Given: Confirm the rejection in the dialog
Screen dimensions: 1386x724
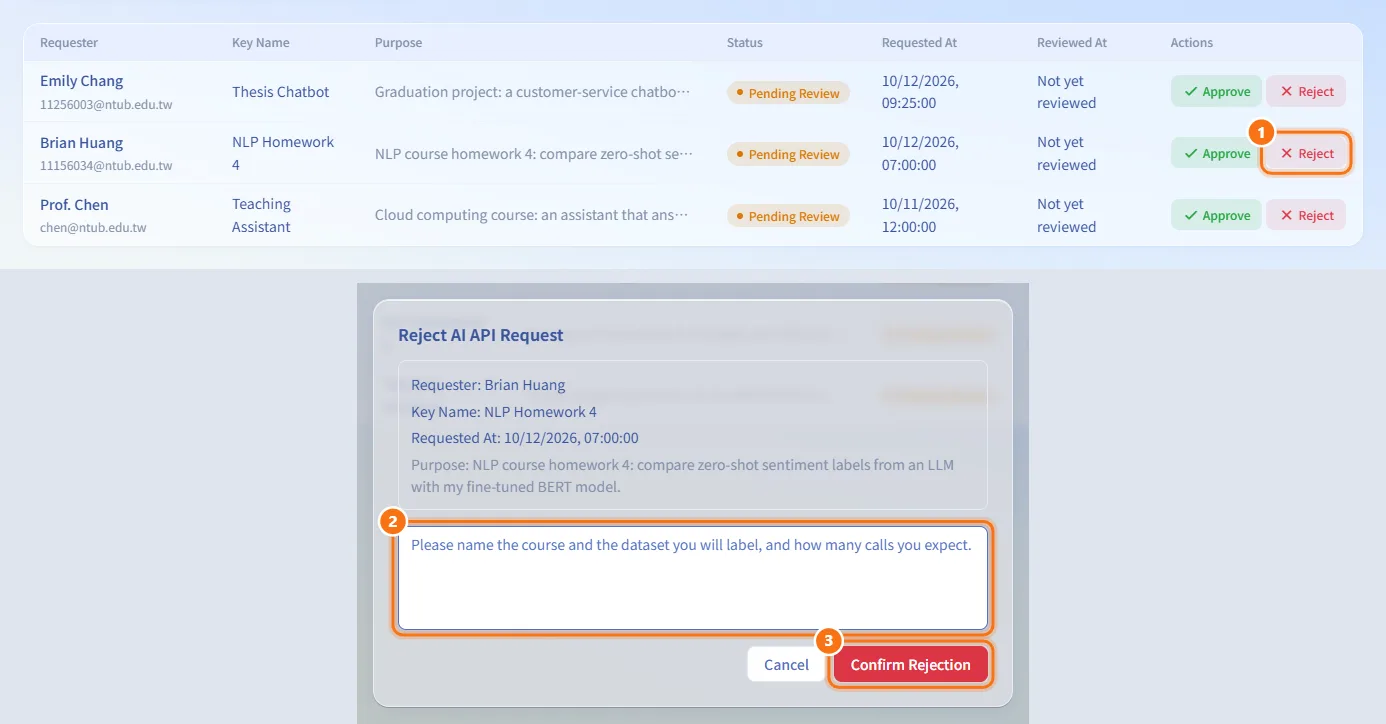Looking at the screenshot, I should click(910, 665).
